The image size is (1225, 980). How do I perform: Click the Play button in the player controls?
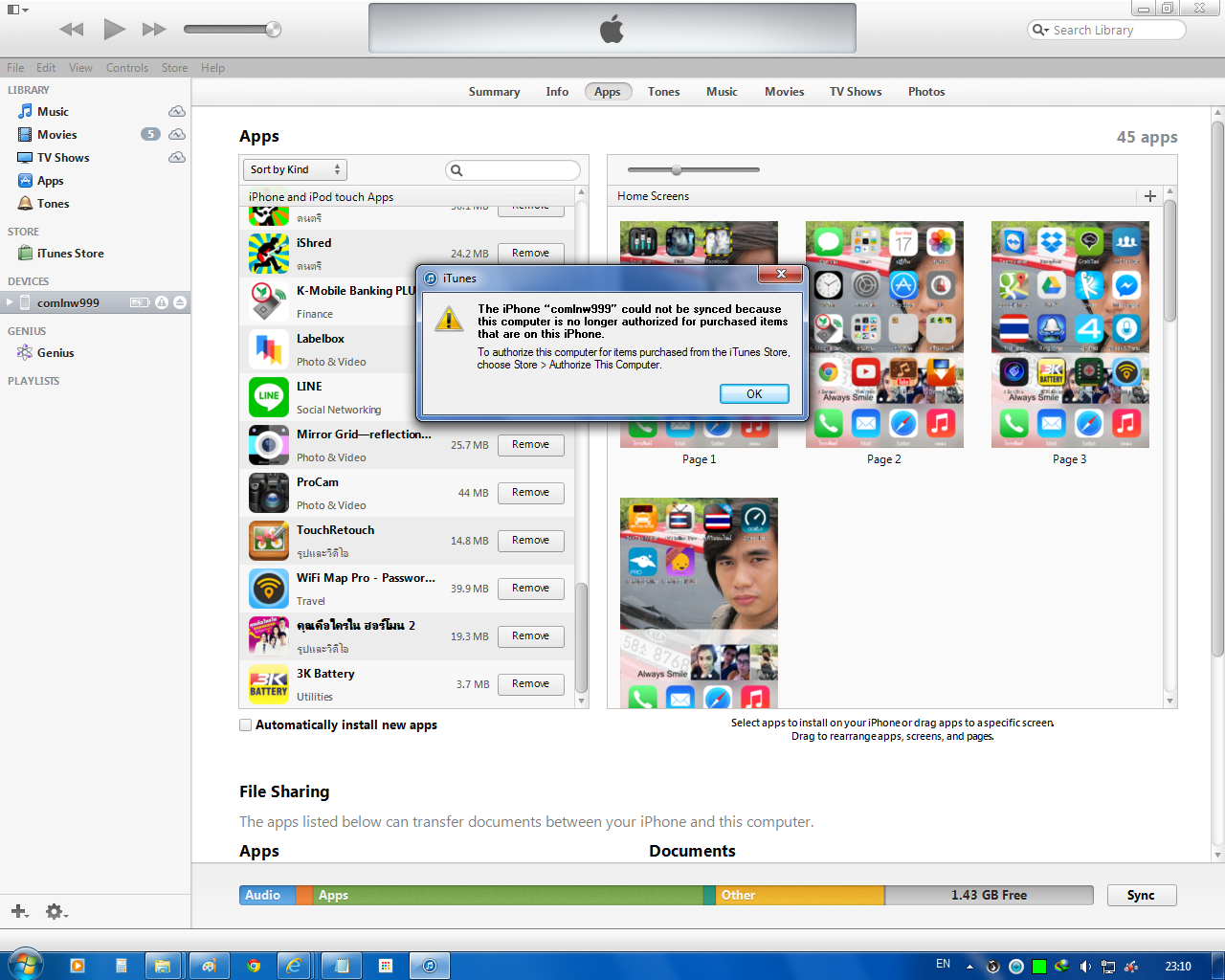(115, 29)
